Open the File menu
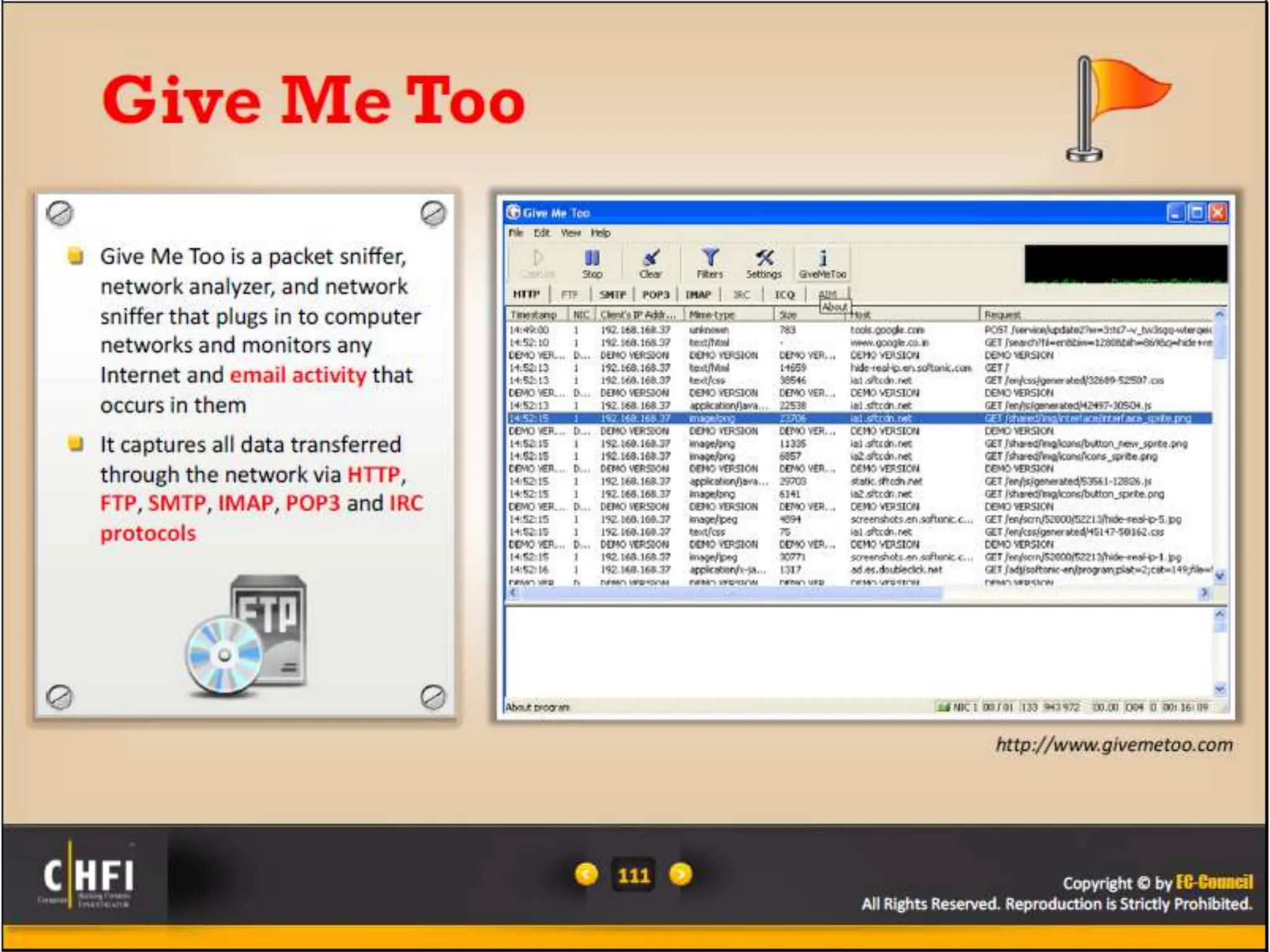The image size is (1270, 952). 516,233
